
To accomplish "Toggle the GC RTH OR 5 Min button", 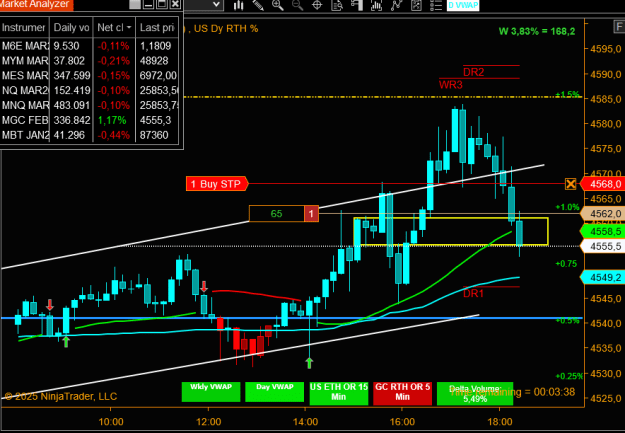I will pos(403,394).
